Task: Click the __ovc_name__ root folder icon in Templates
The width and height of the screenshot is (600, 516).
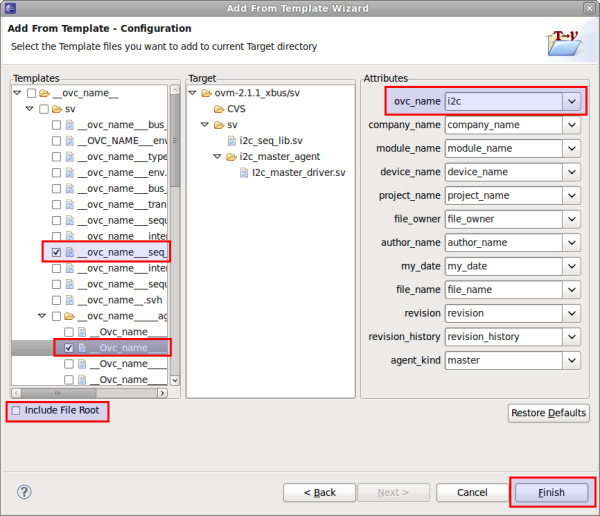Action: [44, 93]
